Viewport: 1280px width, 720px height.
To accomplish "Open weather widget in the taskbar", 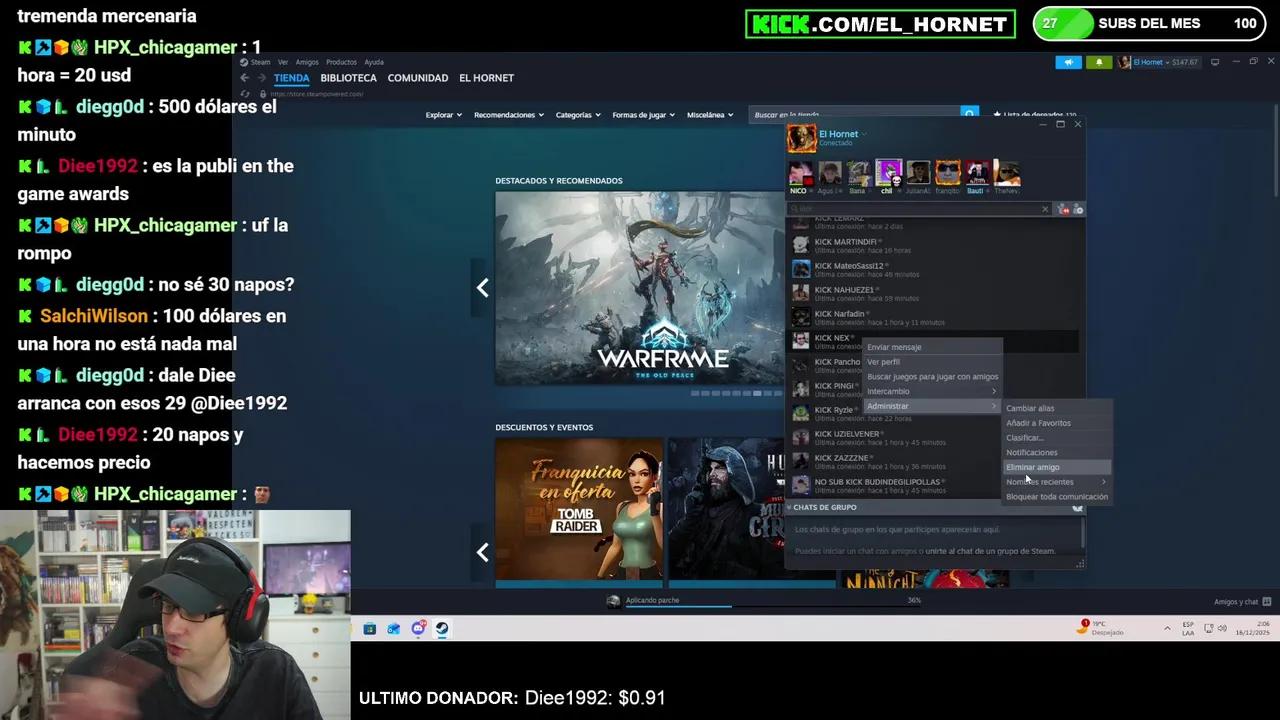I will [1100, 628].
